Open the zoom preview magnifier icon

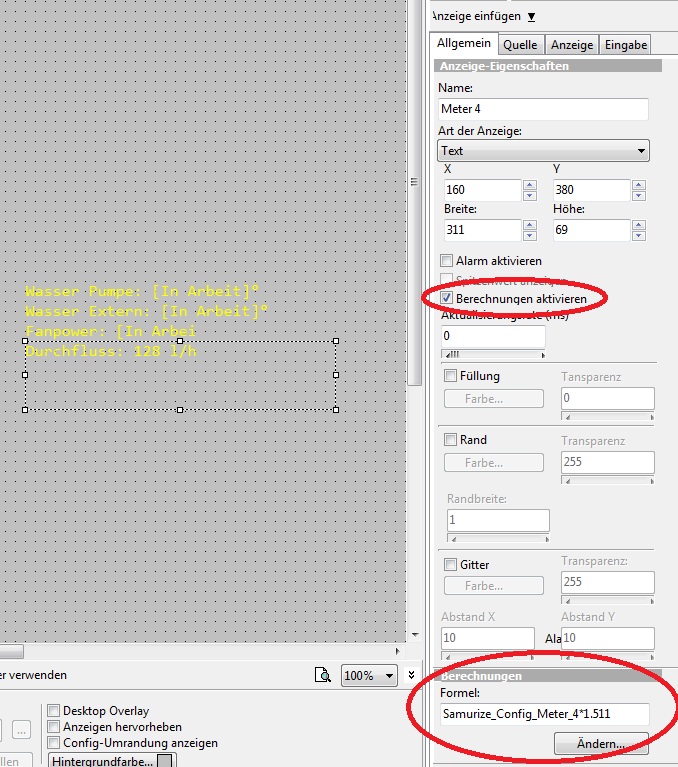coord(323,676)
